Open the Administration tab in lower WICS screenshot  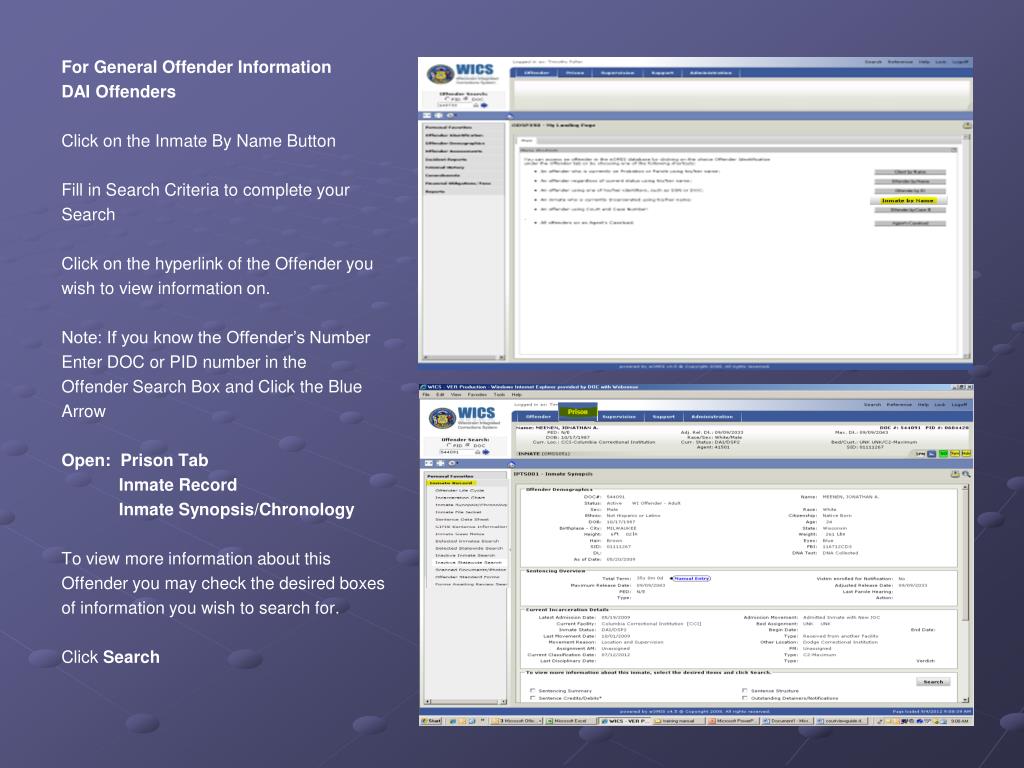click(712, 417)
